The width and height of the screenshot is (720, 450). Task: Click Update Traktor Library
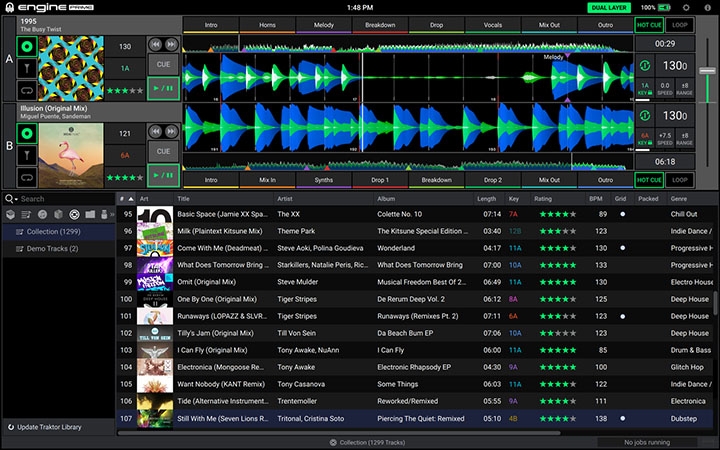click(x=52, y=428)
